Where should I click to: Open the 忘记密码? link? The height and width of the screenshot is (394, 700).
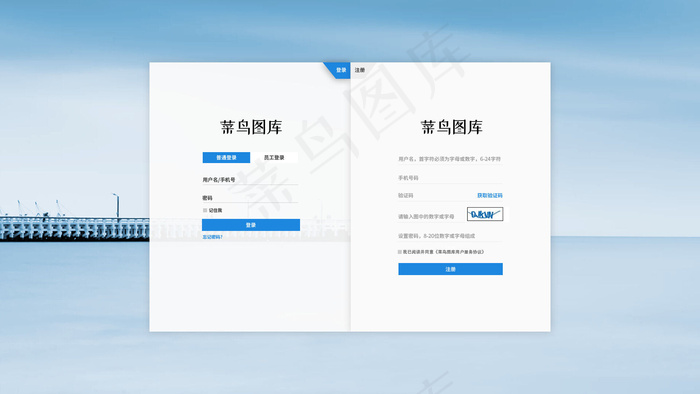(x=212, y=237)
